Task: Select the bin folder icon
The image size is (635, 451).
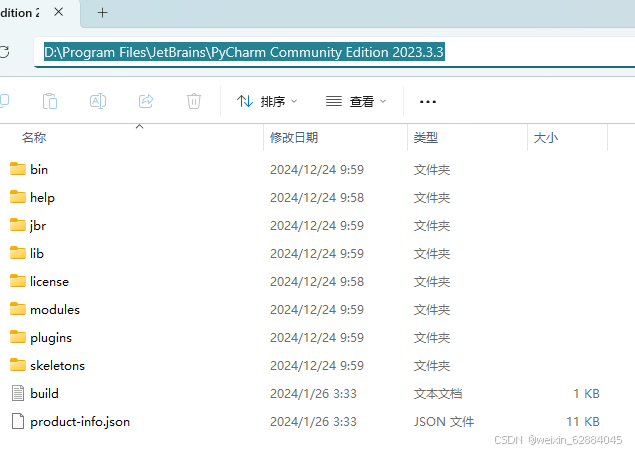Action: (18, 169)
